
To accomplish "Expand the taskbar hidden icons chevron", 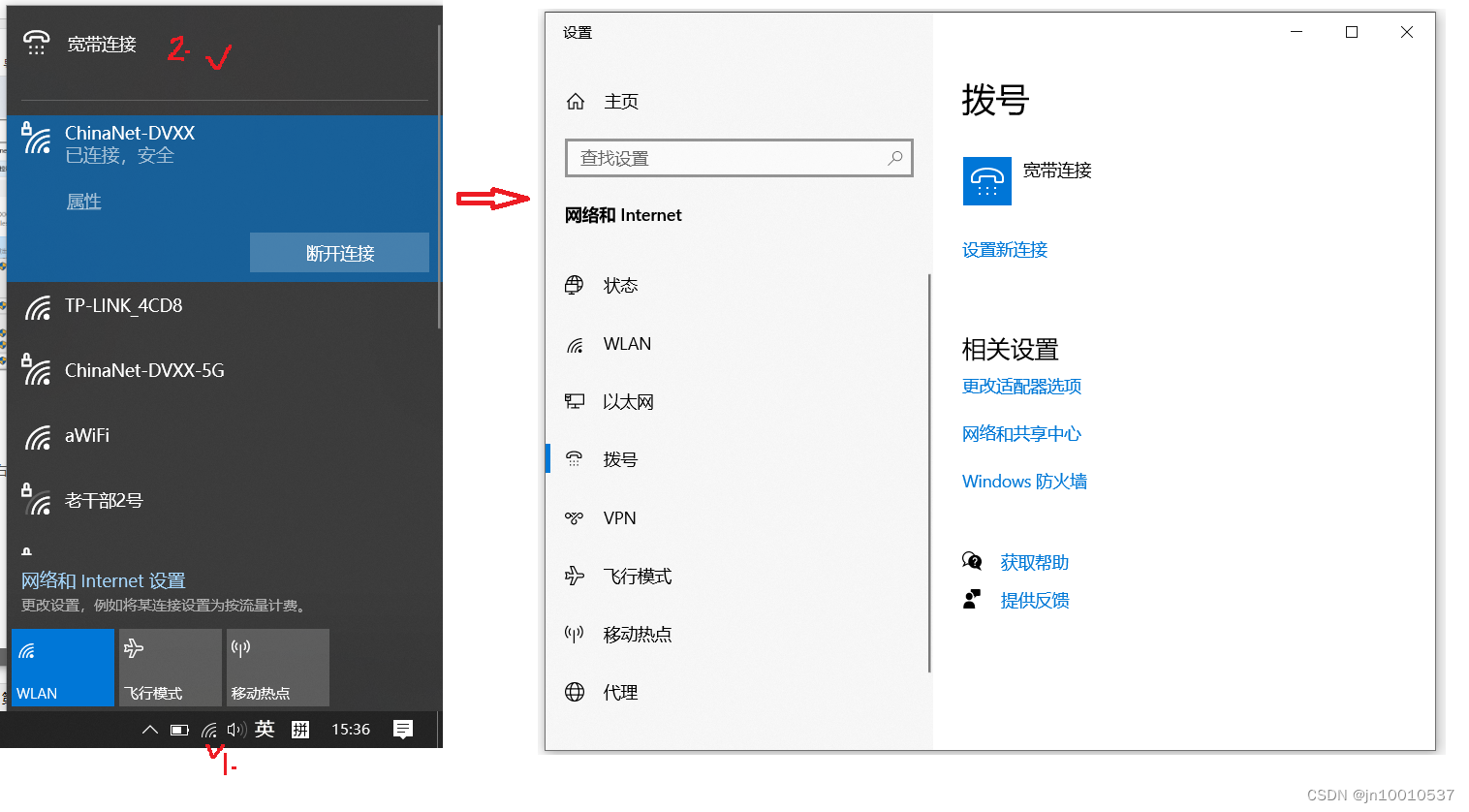I will (x=150, y=730).
